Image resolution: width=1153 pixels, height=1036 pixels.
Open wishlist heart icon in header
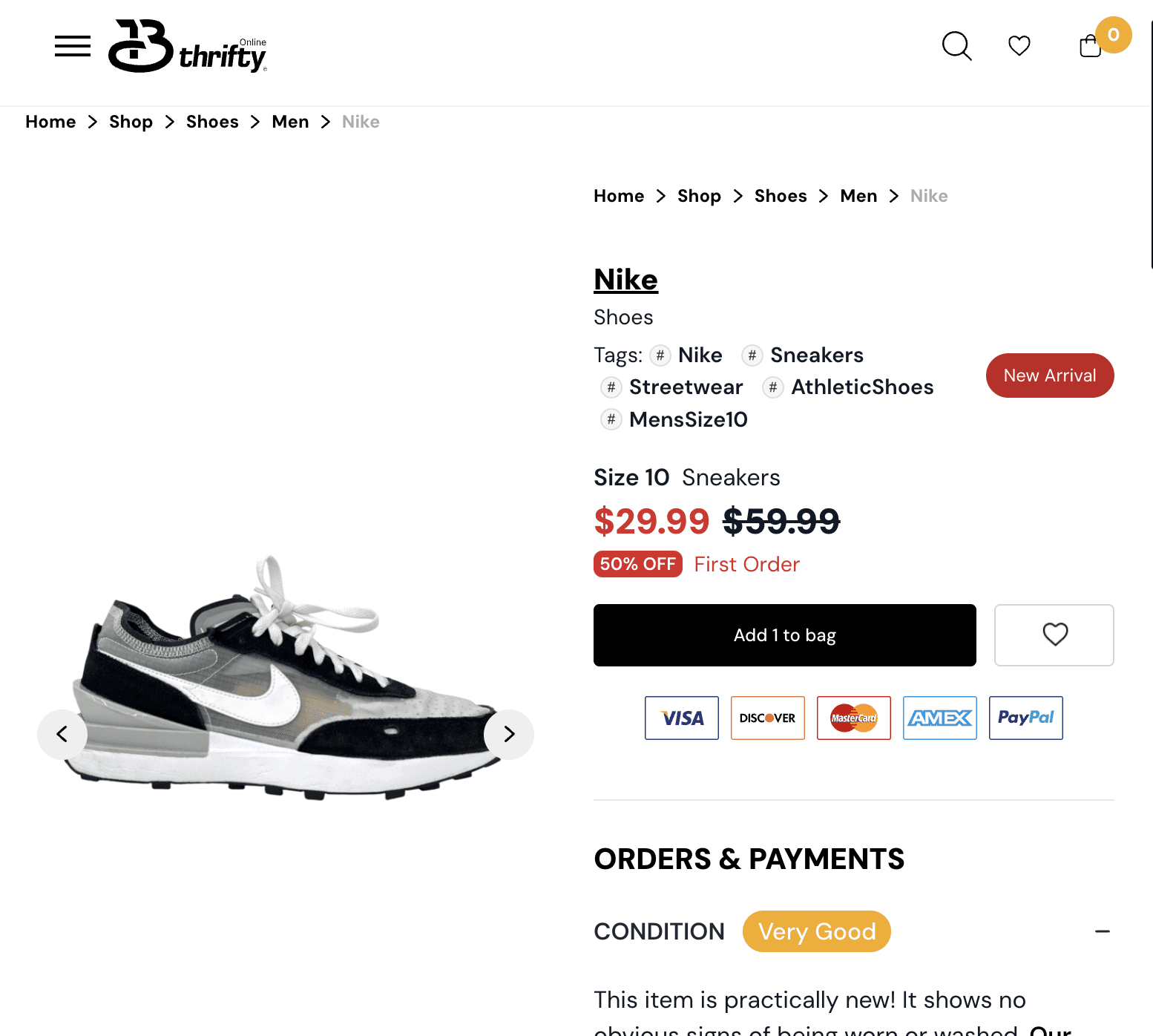coord(1019,46)
